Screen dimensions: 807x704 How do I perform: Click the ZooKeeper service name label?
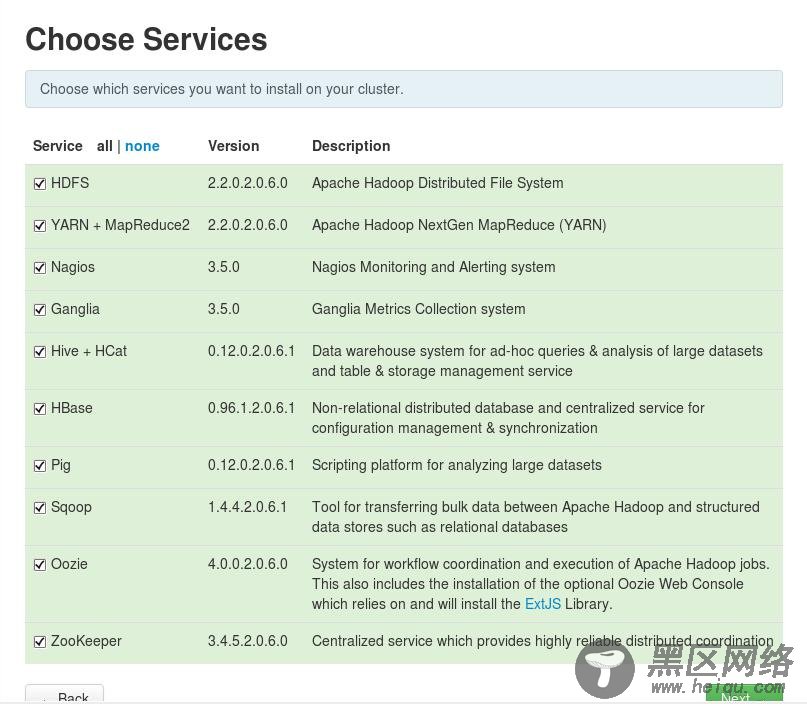86,641
